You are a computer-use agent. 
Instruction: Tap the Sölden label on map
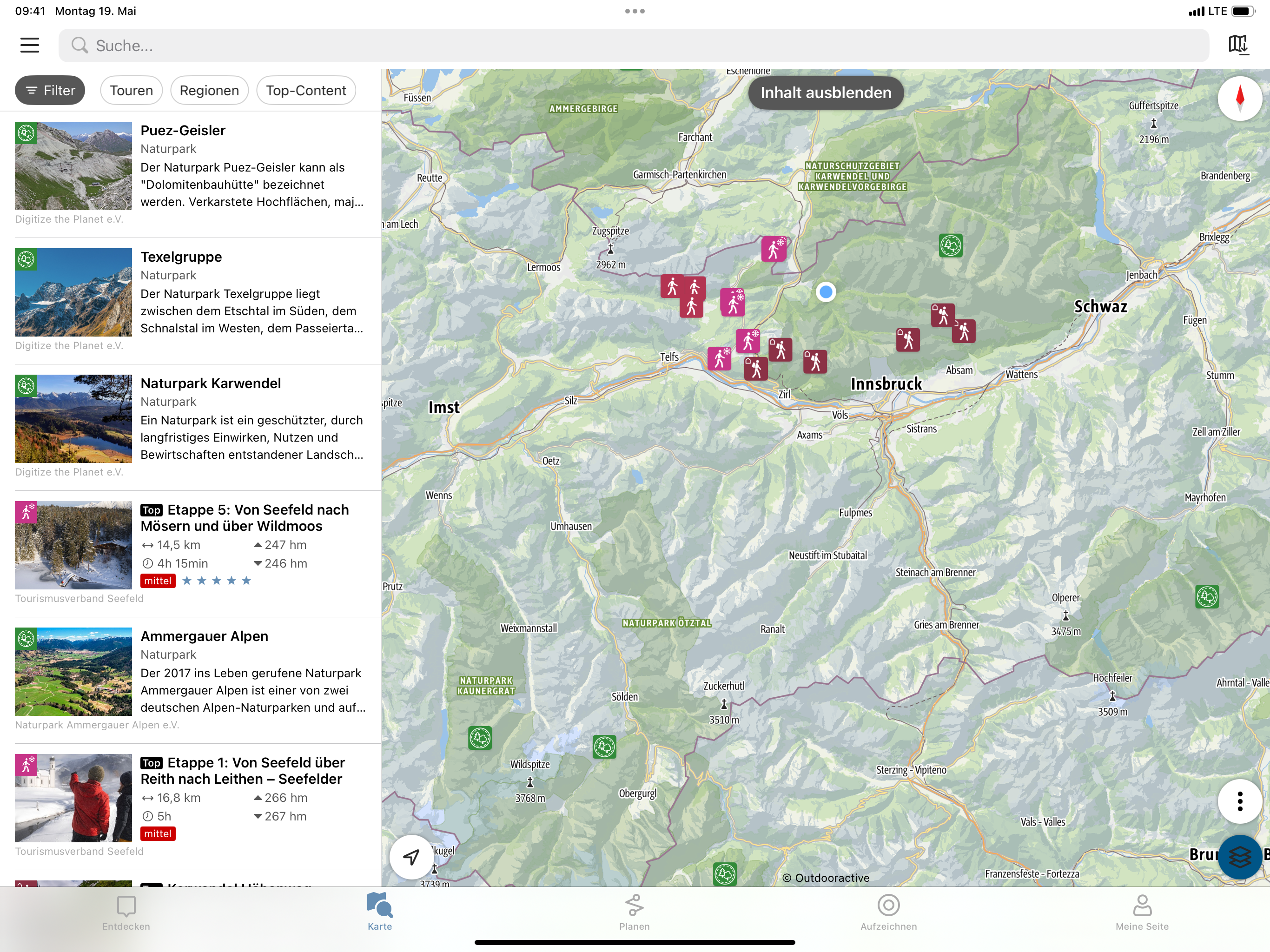click(x=625, y=696)
